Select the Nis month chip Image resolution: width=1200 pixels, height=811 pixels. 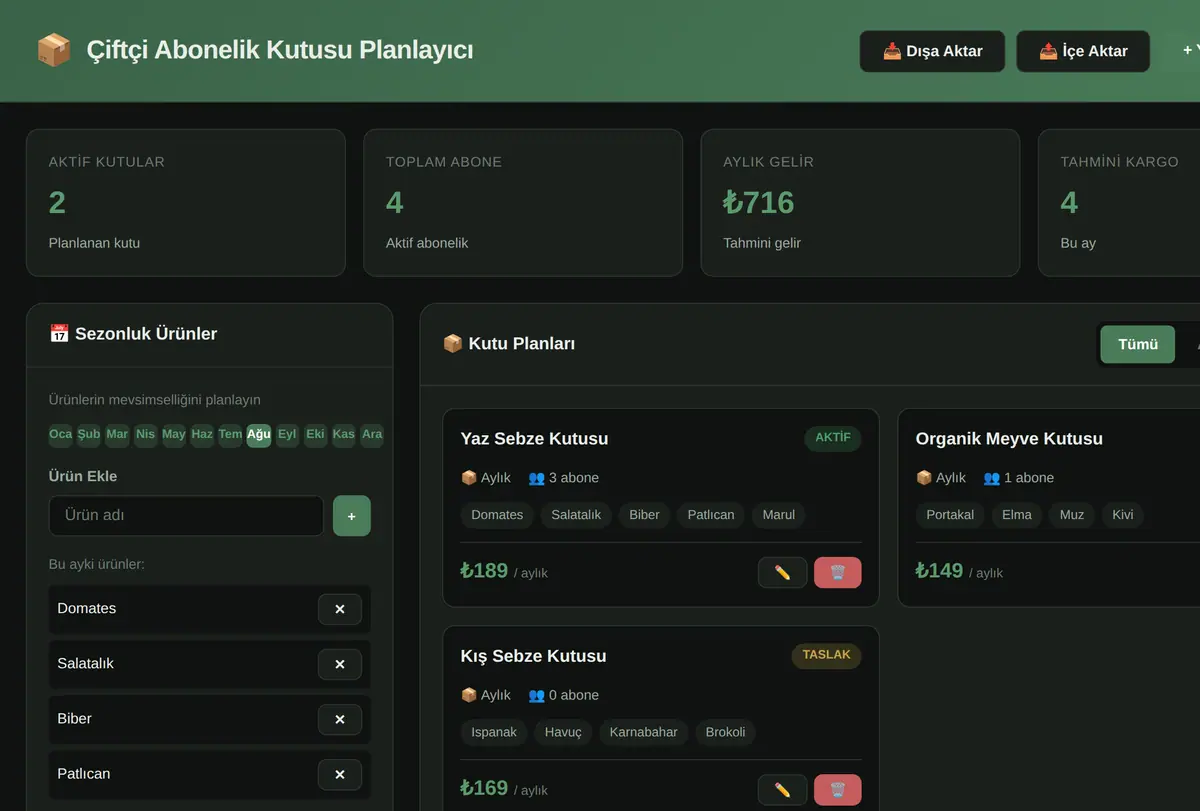[146, 434]
